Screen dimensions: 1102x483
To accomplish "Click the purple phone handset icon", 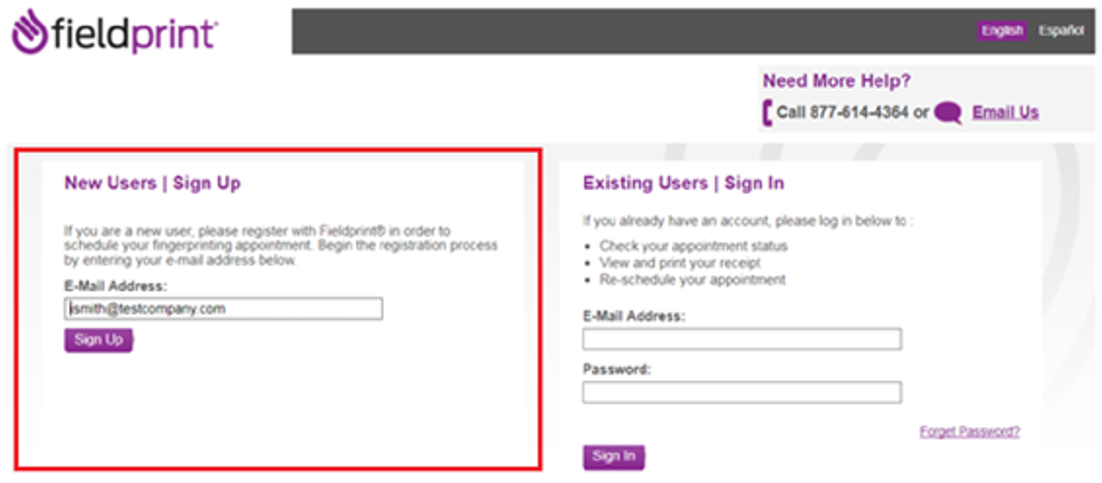I will tap(767, 113).
